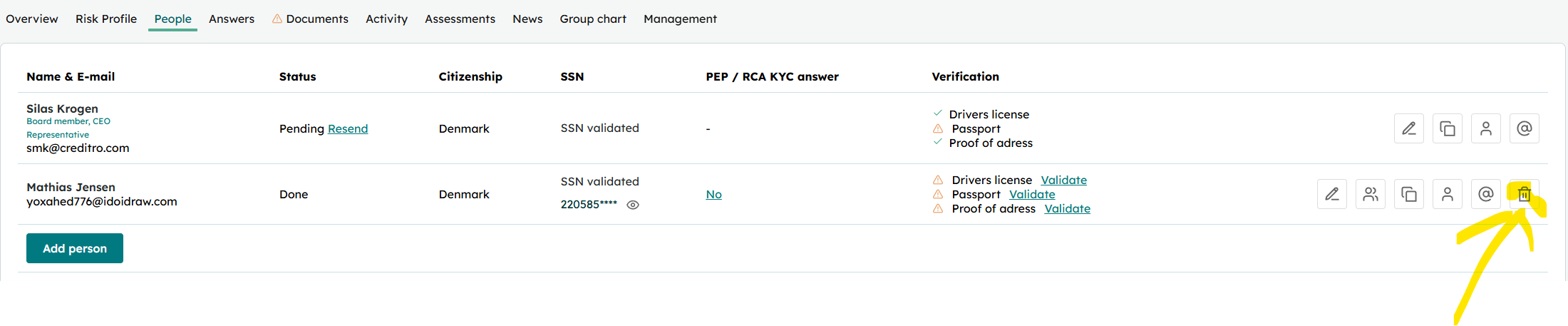Click the @ email icon for Mathias Jensen
The image size is (1568, 326).
(x=1486, y=194)
